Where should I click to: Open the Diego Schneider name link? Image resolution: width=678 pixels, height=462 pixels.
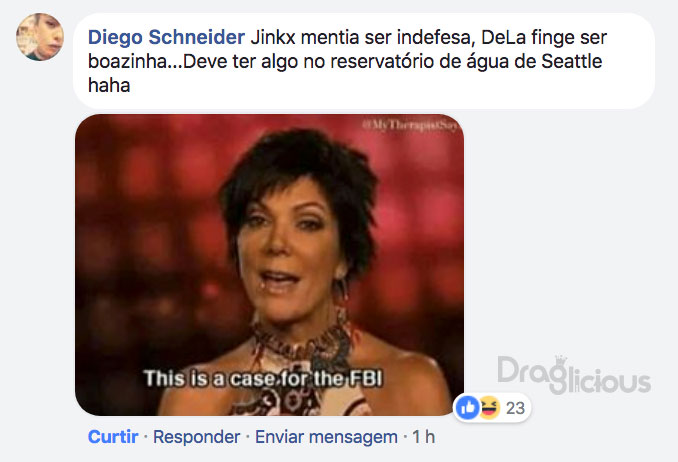[x=166, y=37]
